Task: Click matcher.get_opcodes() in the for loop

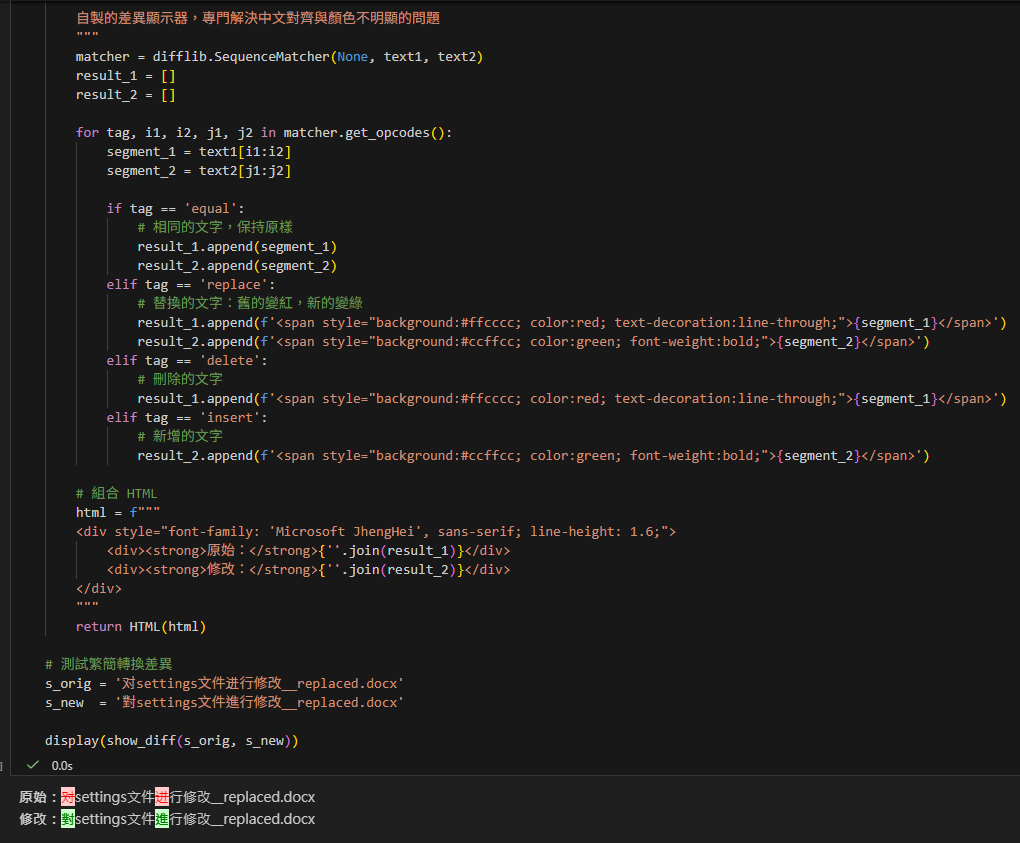Action: coord(367,132)
